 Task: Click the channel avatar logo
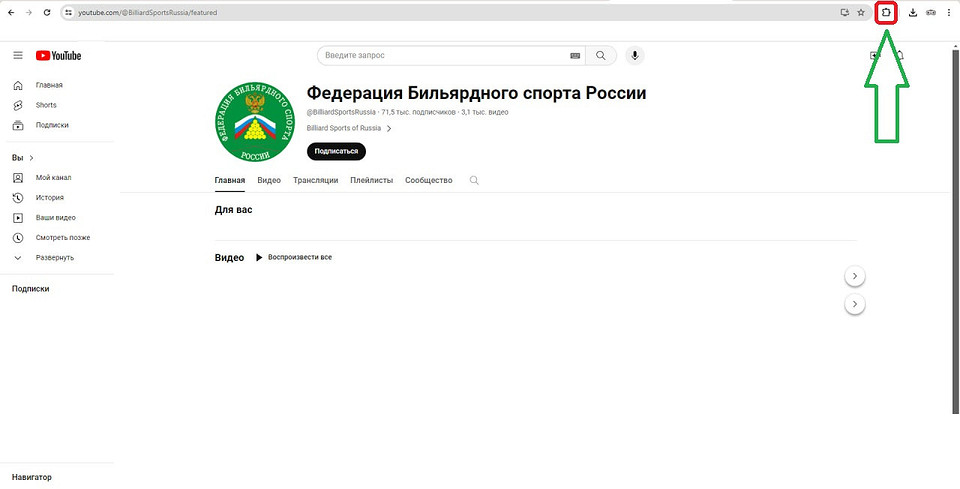pos(255,122)
